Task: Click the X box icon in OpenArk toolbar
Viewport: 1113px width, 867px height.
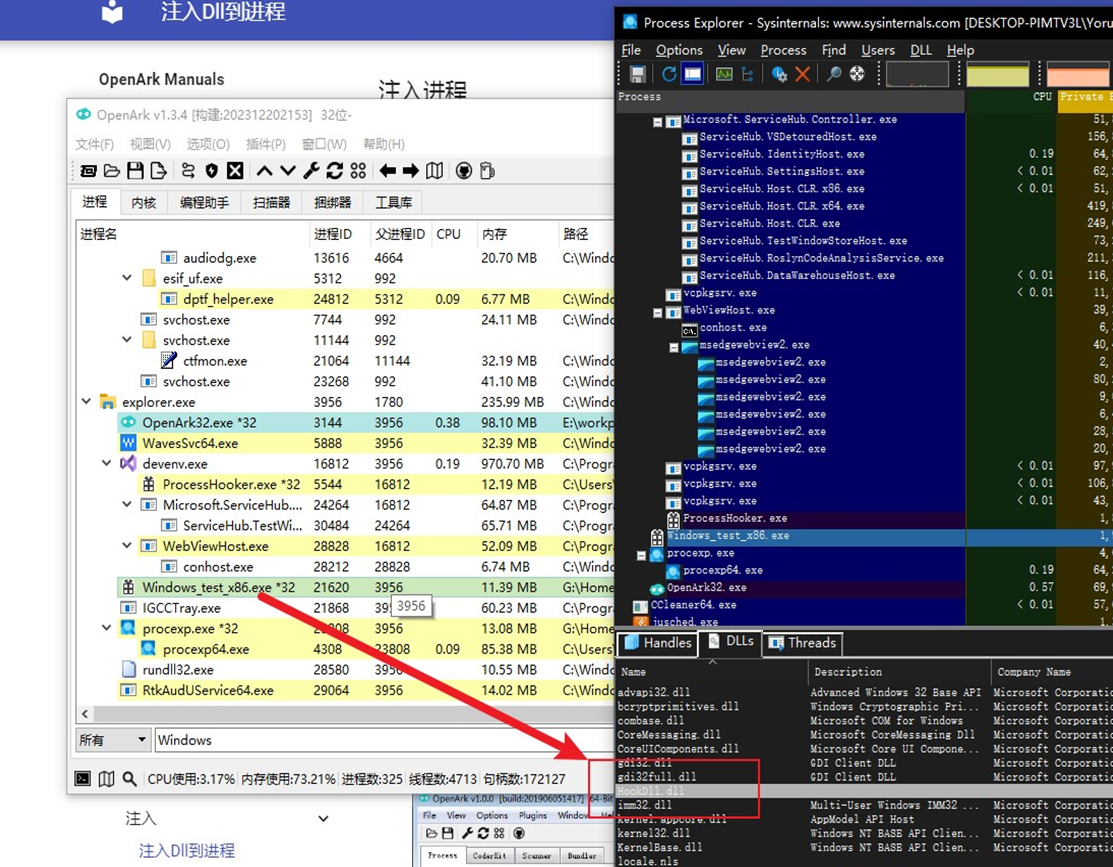Action: point(235,170)
